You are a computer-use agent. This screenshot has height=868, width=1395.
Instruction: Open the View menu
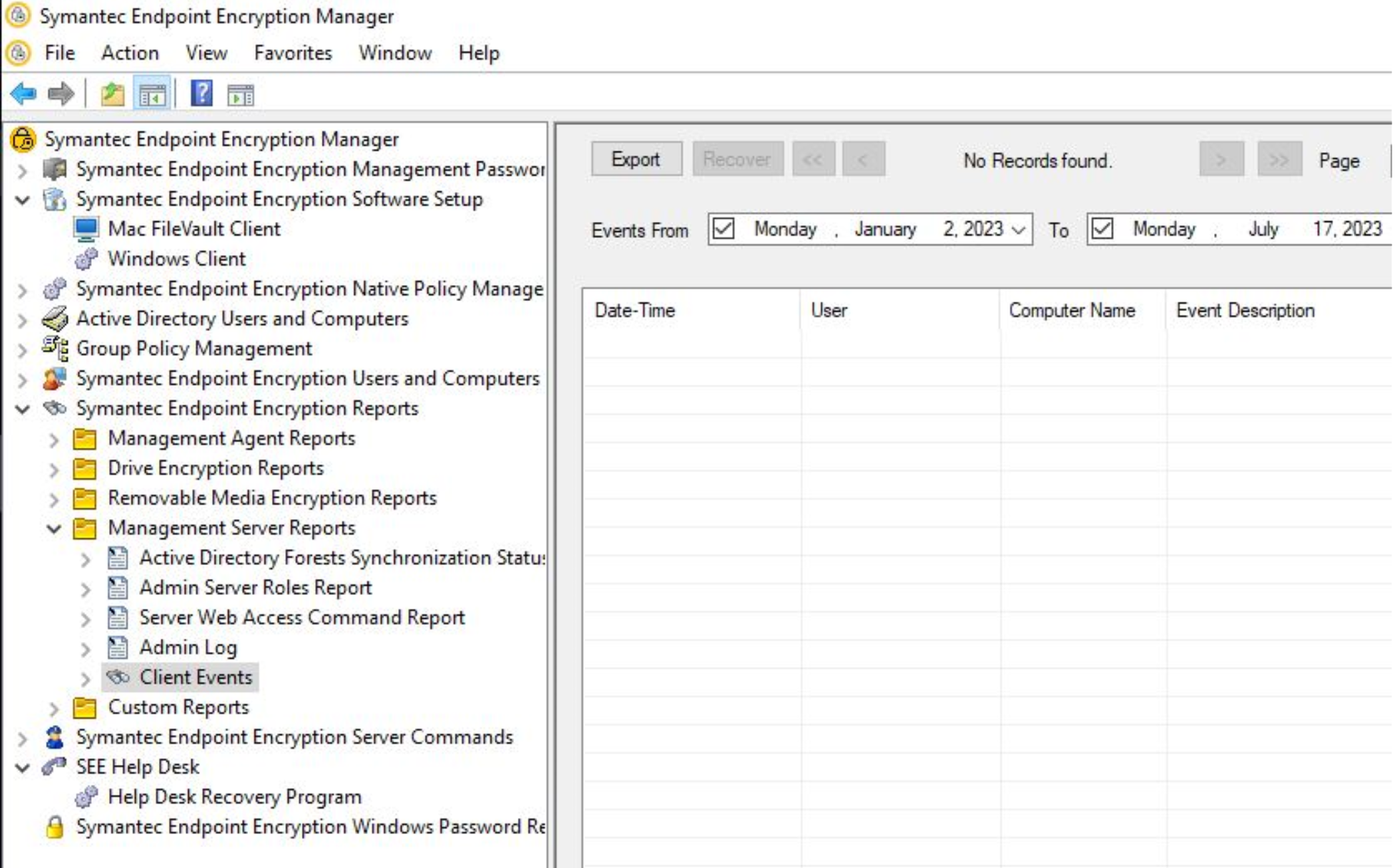coord(207,53)
